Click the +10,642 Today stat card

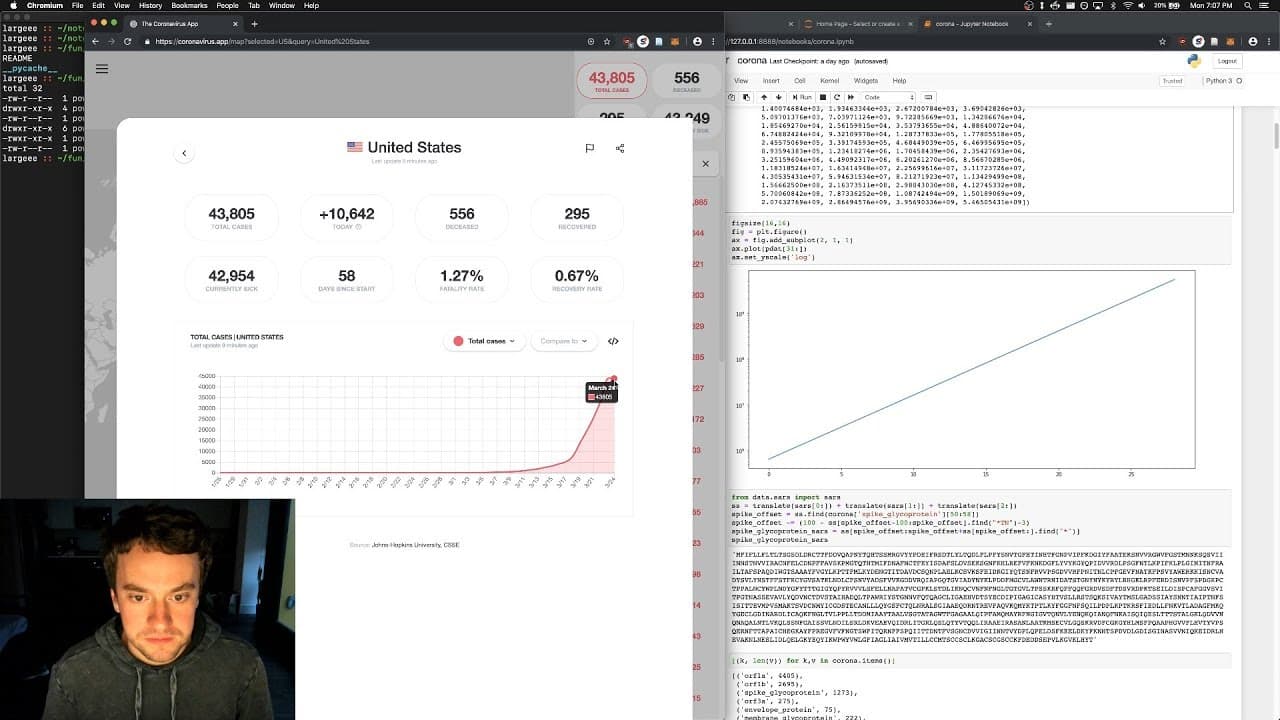pos(346,217)
